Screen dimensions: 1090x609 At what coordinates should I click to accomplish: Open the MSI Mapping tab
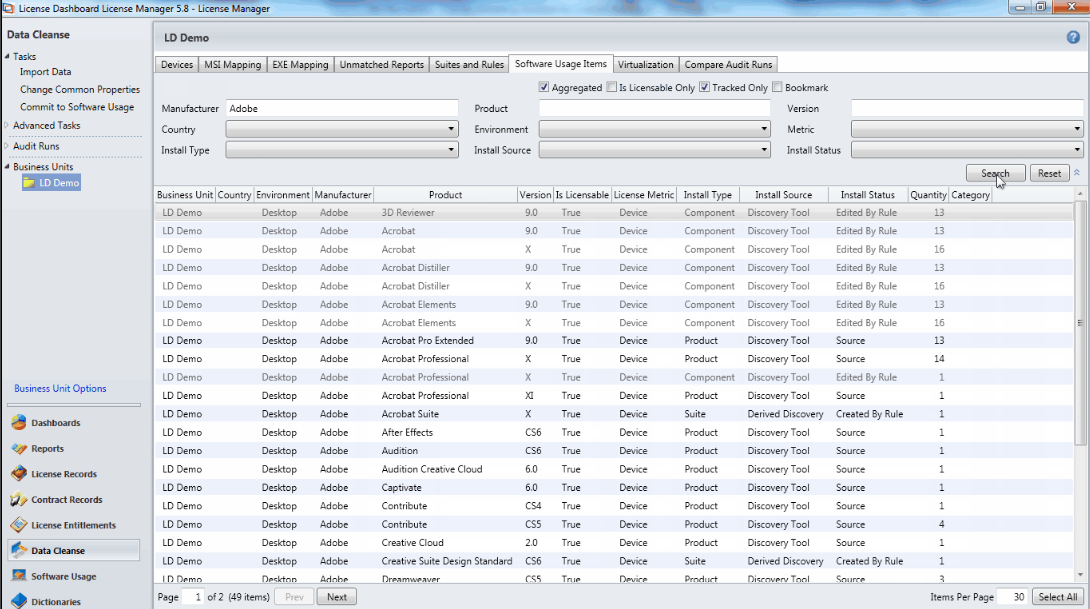[x=232, y=65]
